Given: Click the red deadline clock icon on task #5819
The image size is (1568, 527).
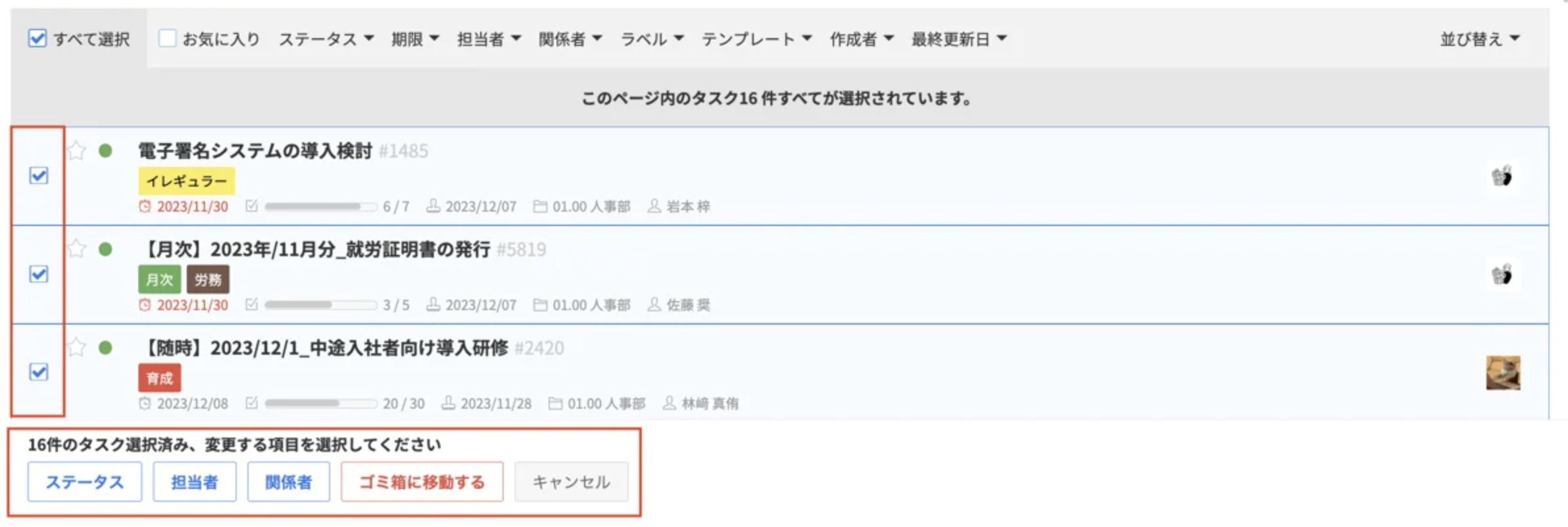Looking at the screenshot, I should click(x=145, y=305).
